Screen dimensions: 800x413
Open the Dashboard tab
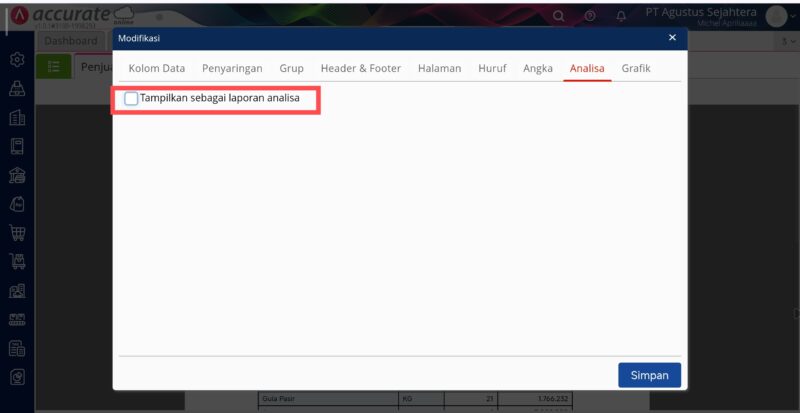pos(70,41)
